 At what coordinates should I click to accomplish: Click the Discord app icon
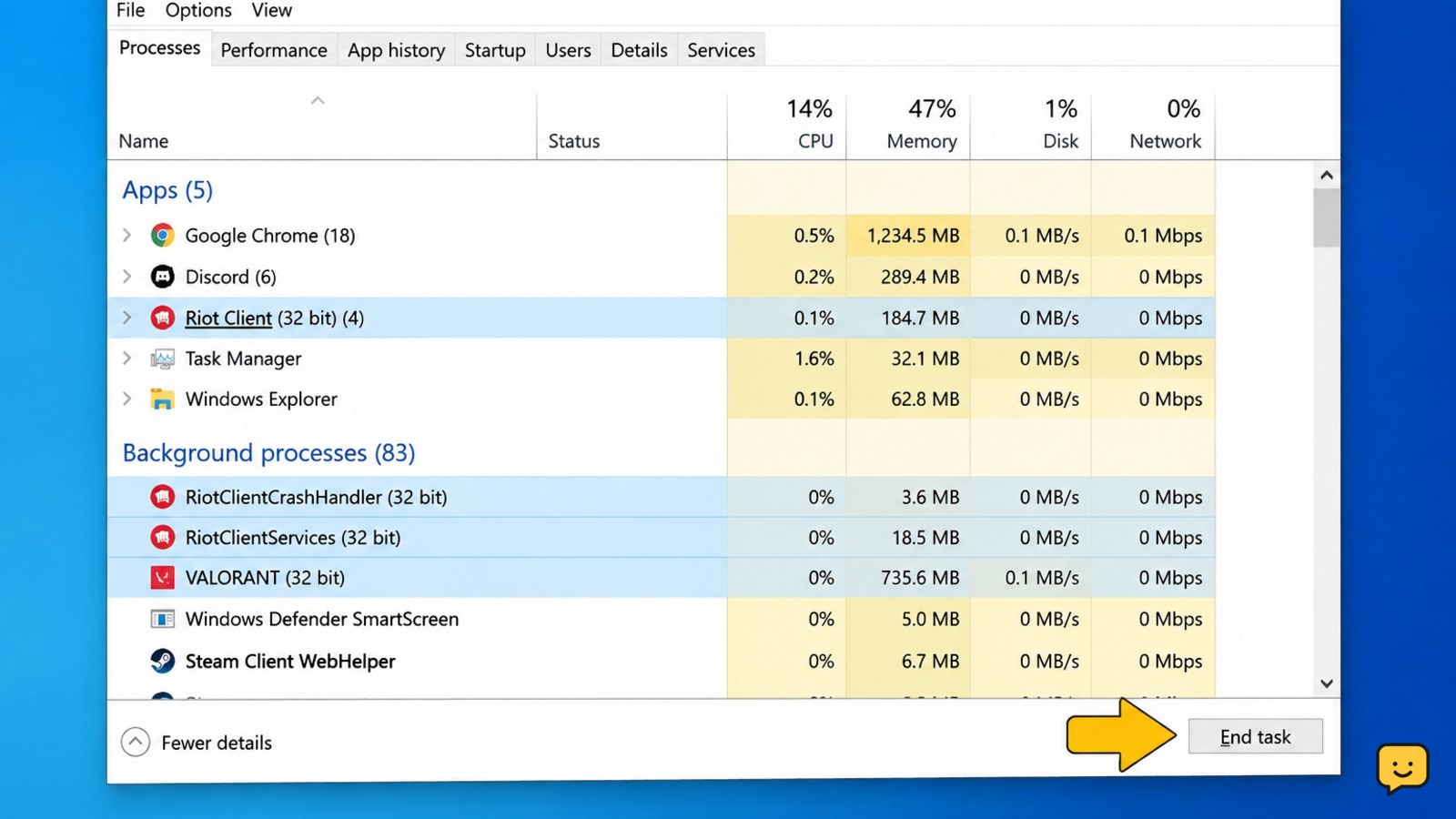point(163,277)
